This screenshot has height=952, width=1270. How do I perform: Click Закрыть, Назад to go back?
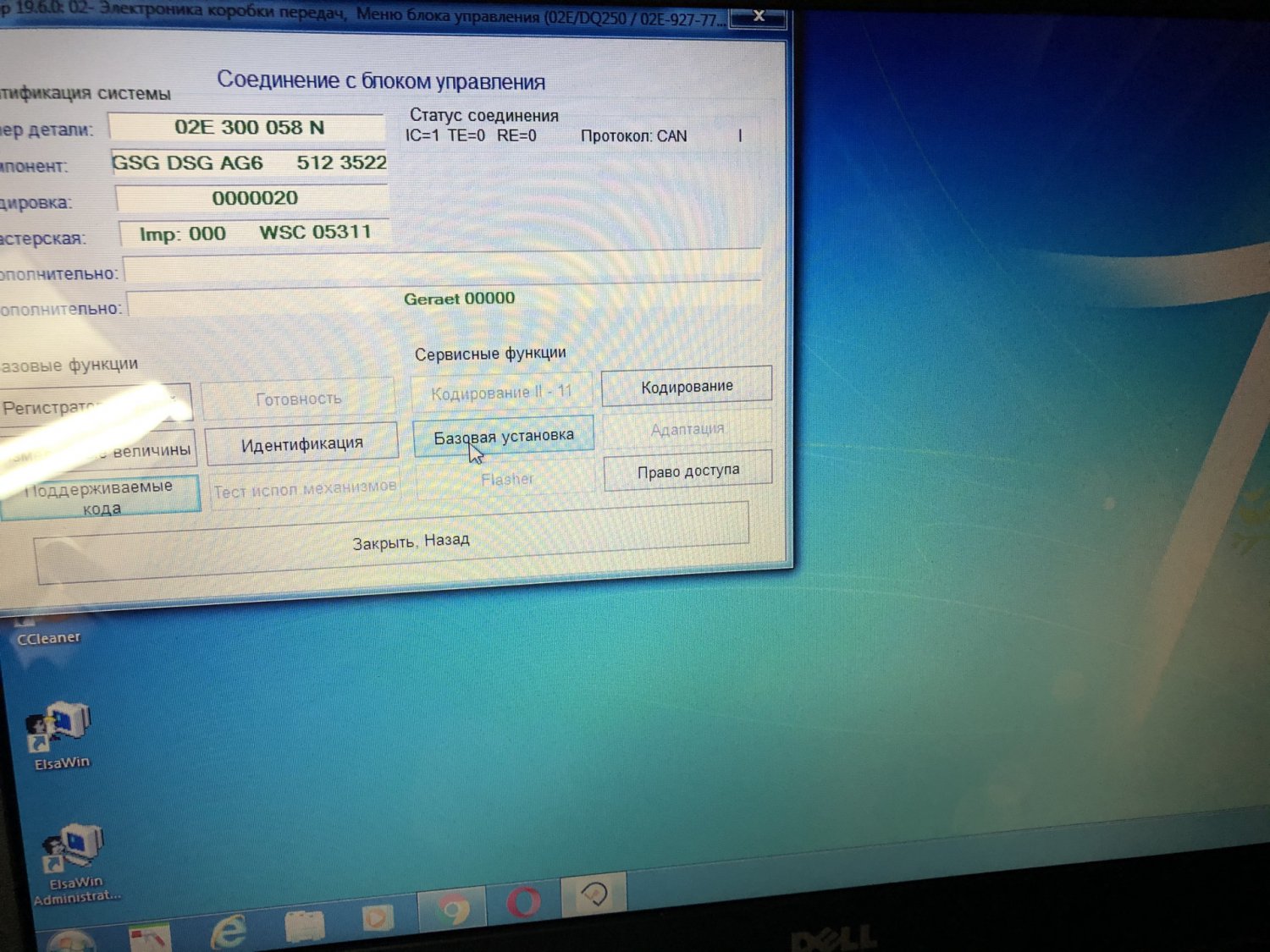tap(393, 542)
